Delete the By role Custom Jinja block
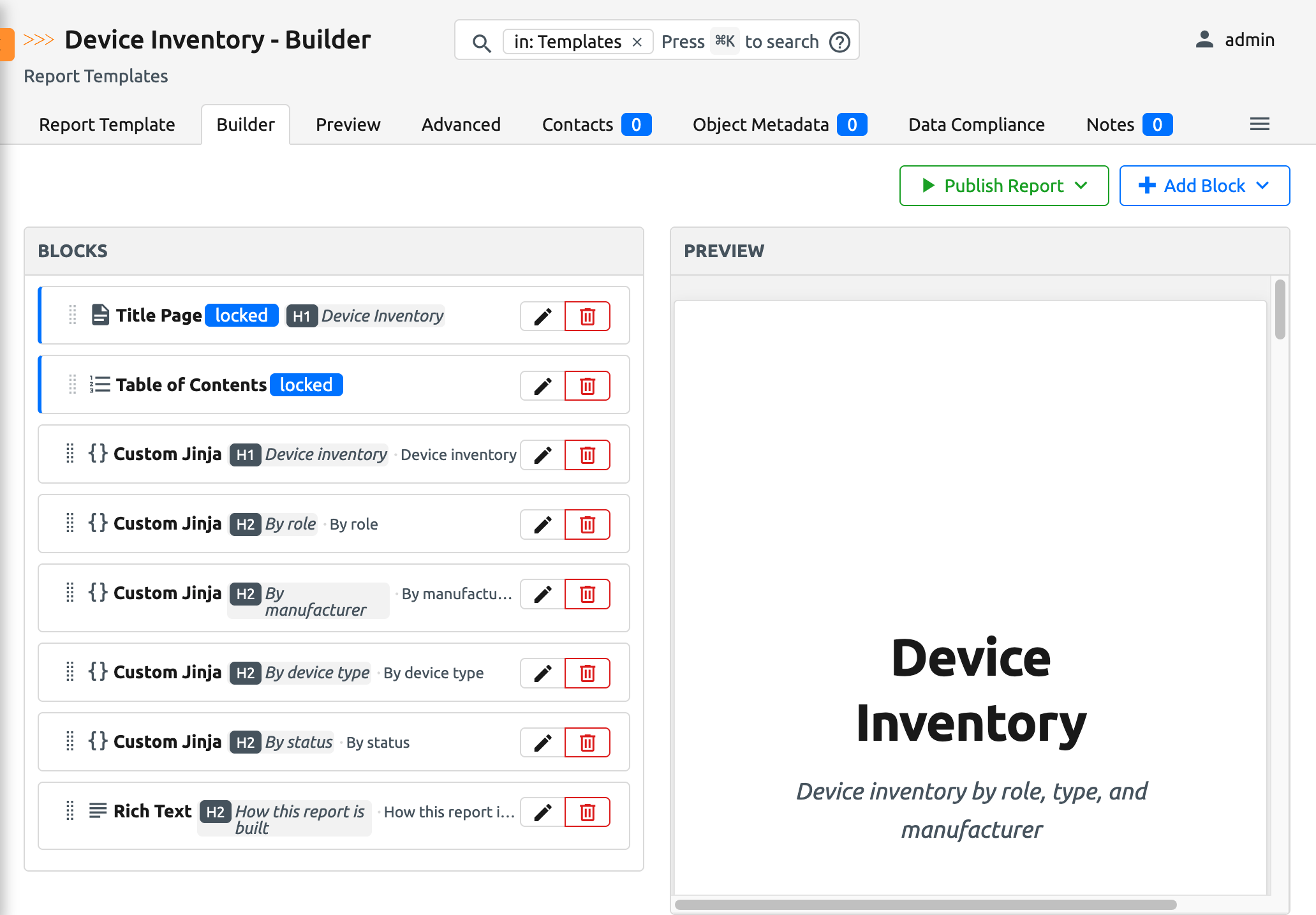 coord(588,524)
